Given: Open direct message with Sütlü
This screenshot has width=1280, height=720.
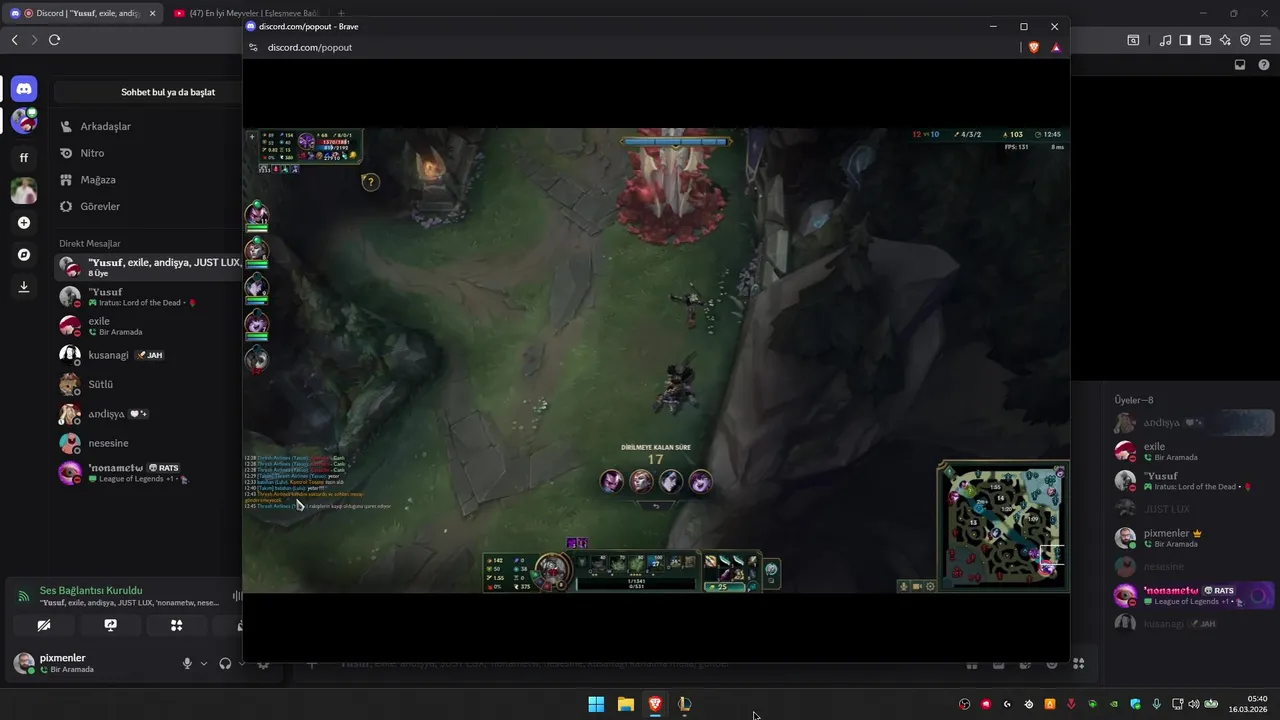Looking at the screenshot, I should 148,384.
